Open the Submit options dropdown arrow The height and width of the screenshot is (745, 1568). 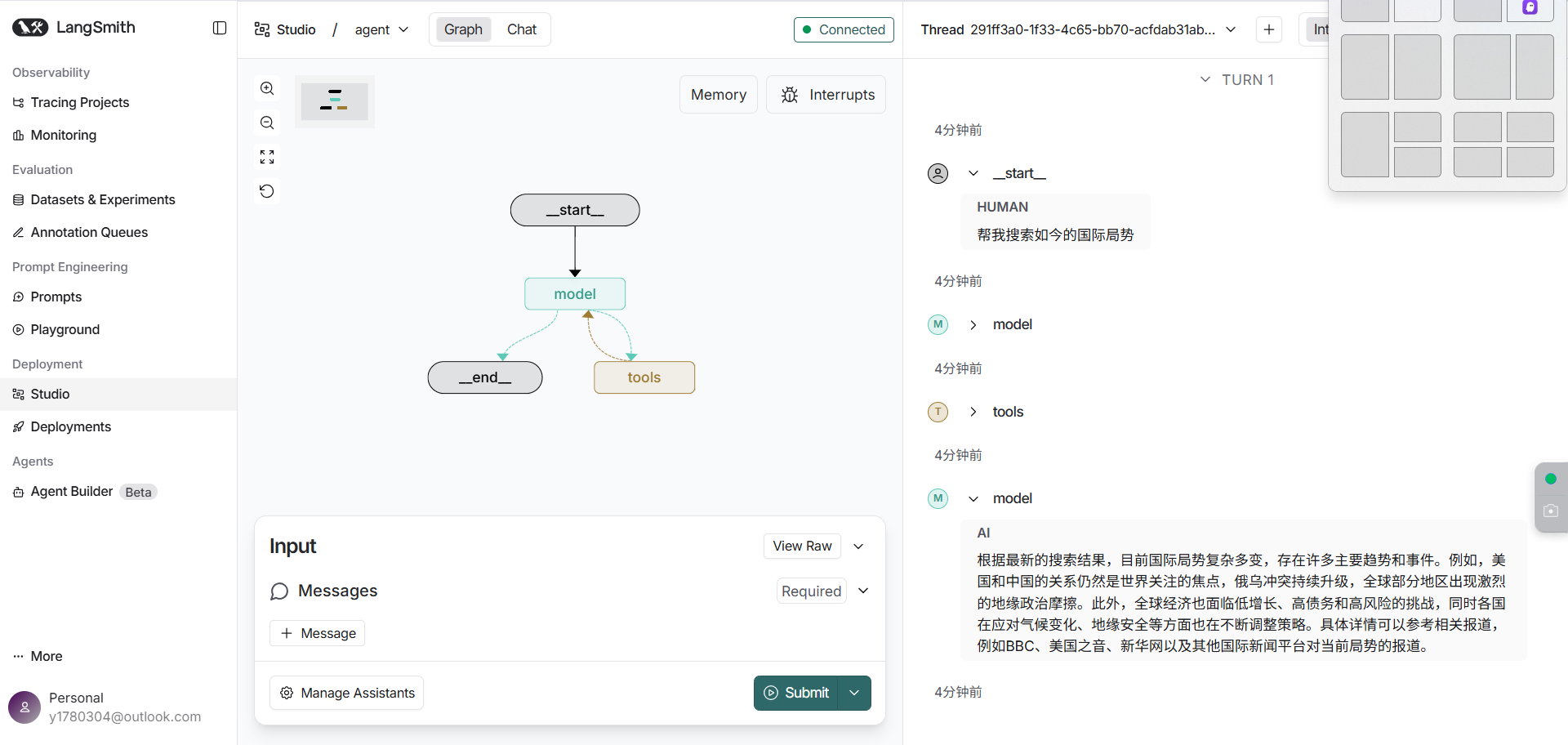(854, 693)
